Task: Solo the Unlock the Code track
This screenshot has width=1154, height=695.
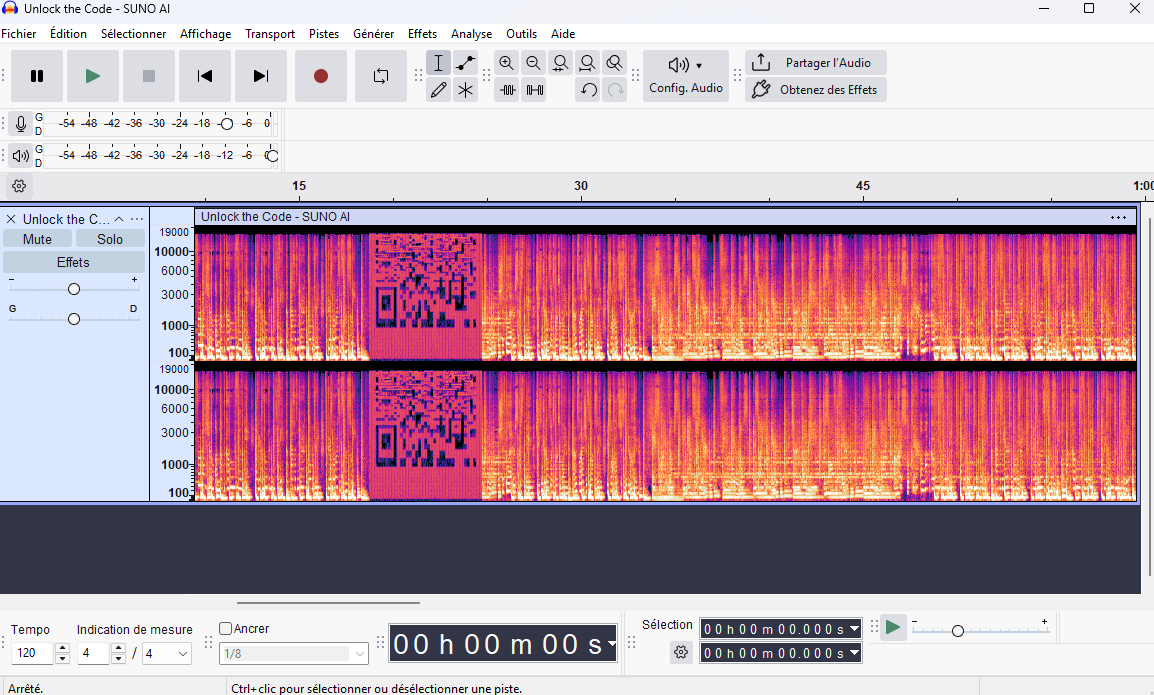Action: [110, 239]
